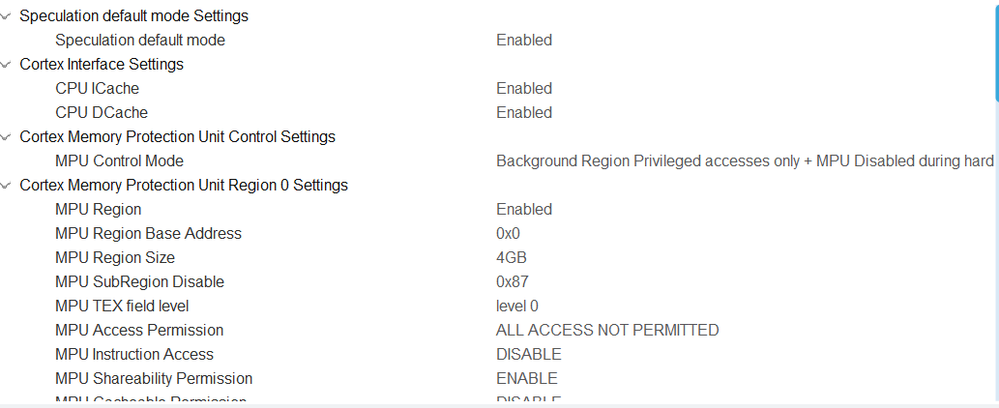Select the MPU Region Base Address row label
Viewport: 999px width, 408px height.
(148, 233)
